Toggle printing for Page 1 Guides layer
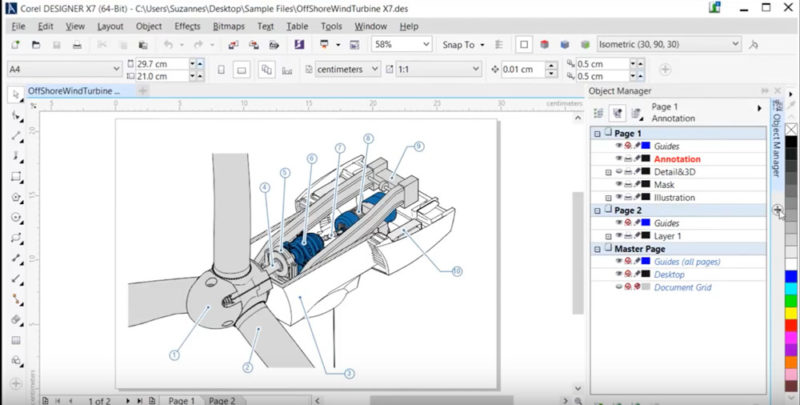 [628, 146]
